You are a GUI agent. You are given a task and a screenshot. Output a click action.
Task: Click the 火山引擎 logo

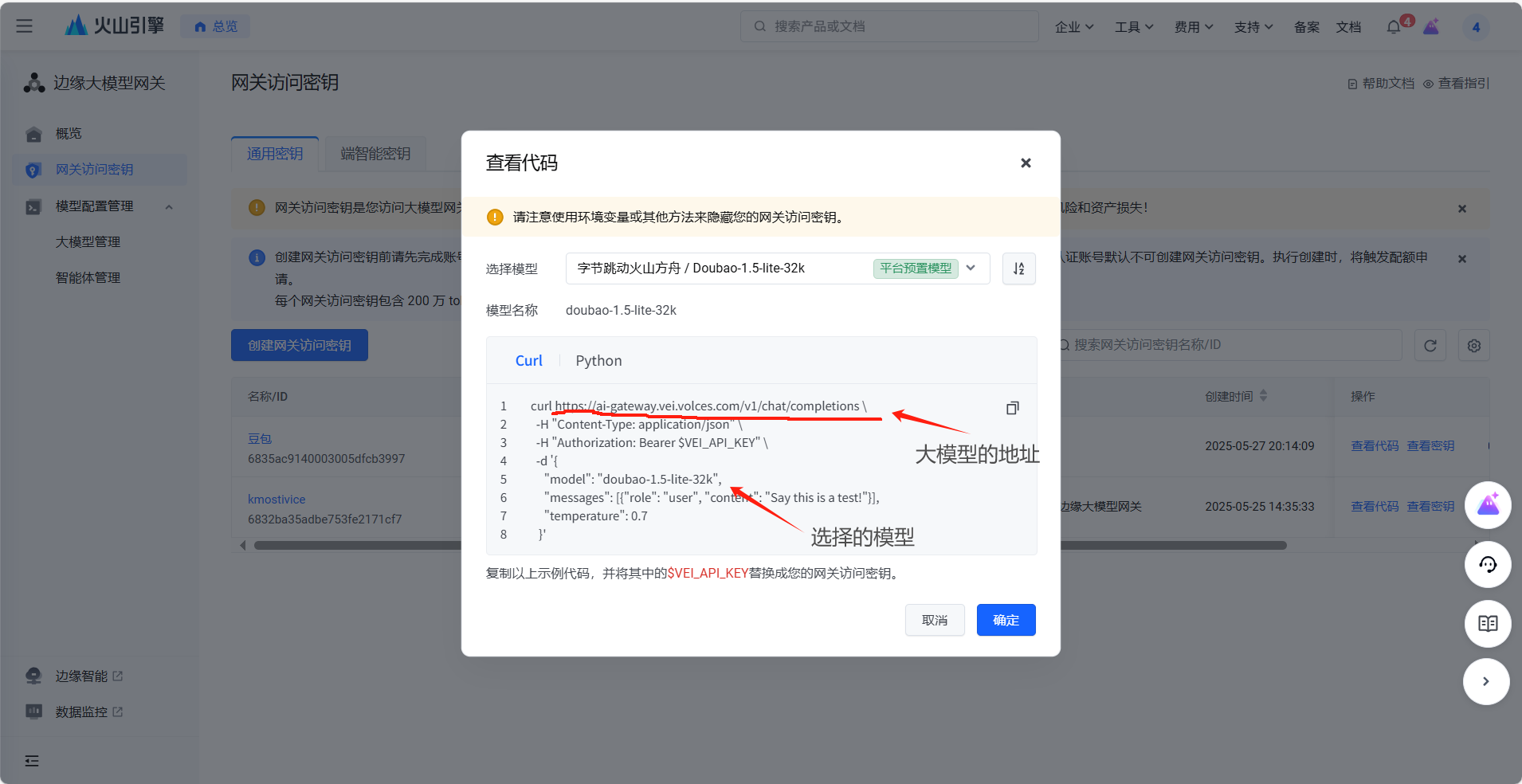pos(114,25)
